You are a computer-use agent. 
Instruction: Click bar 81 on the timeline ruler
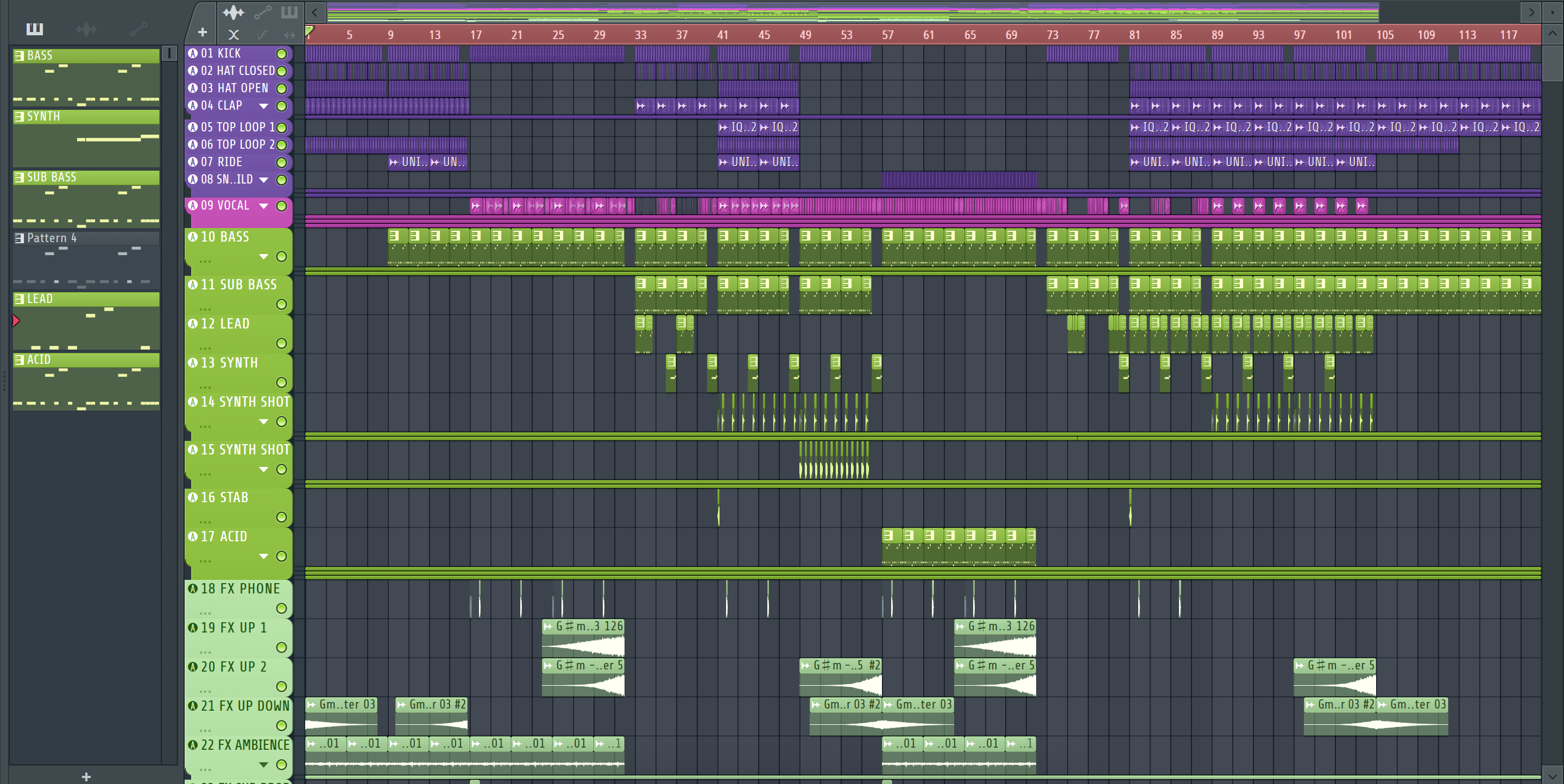tap(1135, 35)
